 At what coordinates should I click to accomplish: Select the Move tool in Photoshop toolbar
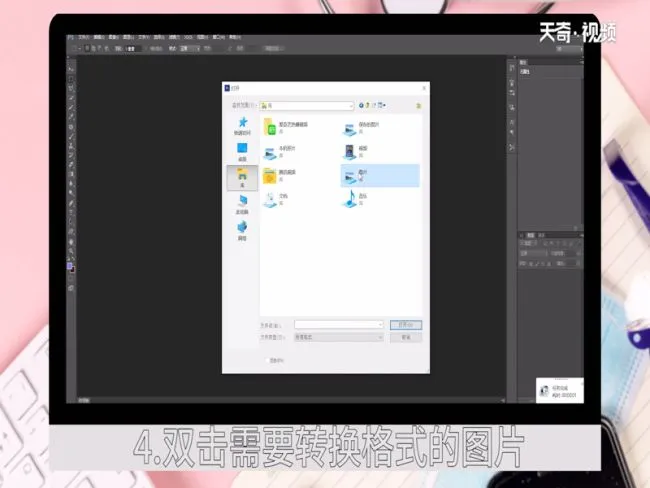(x=71, y=69)
